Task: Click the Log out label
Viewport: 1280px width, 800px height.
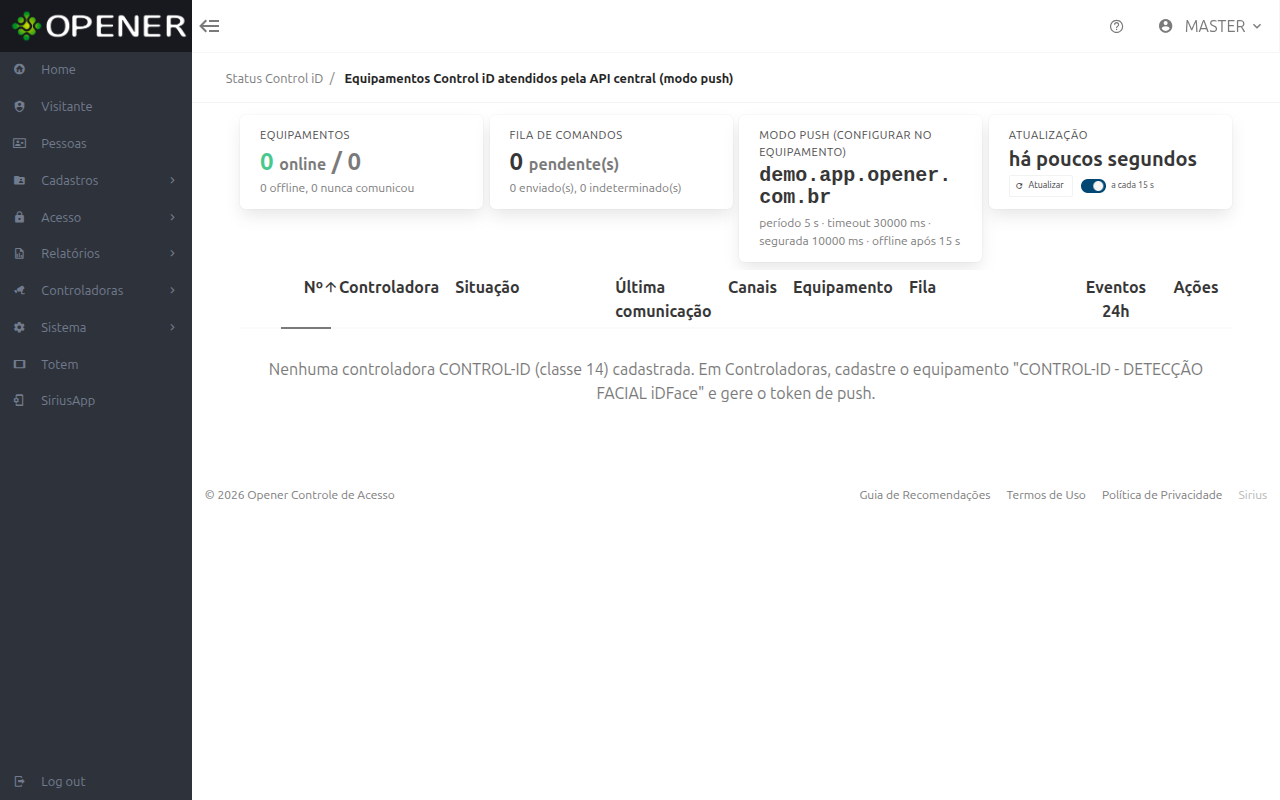Action: 63,781
